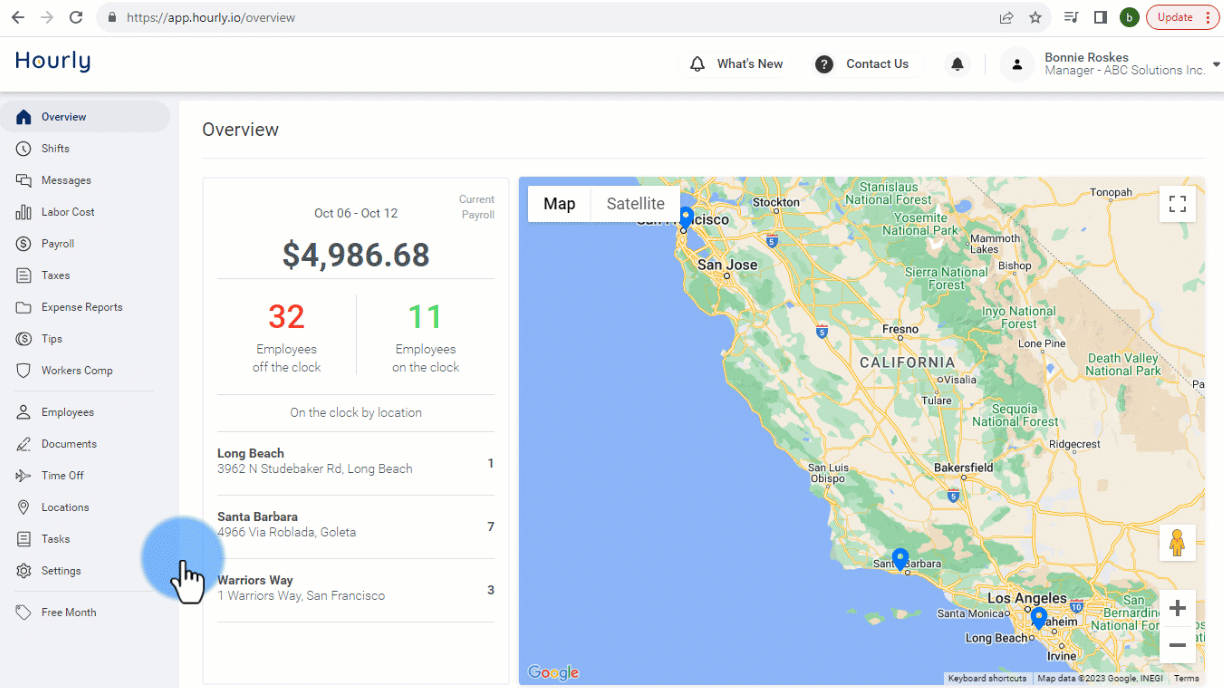Click Oct 06 - Oct 12 date range
The width and height of the screenshot is (1224, 688).
pos(356,213)
